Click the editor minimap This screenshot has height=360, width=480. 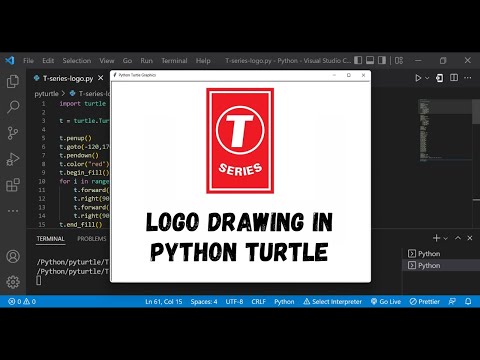(x=445, y=130)
